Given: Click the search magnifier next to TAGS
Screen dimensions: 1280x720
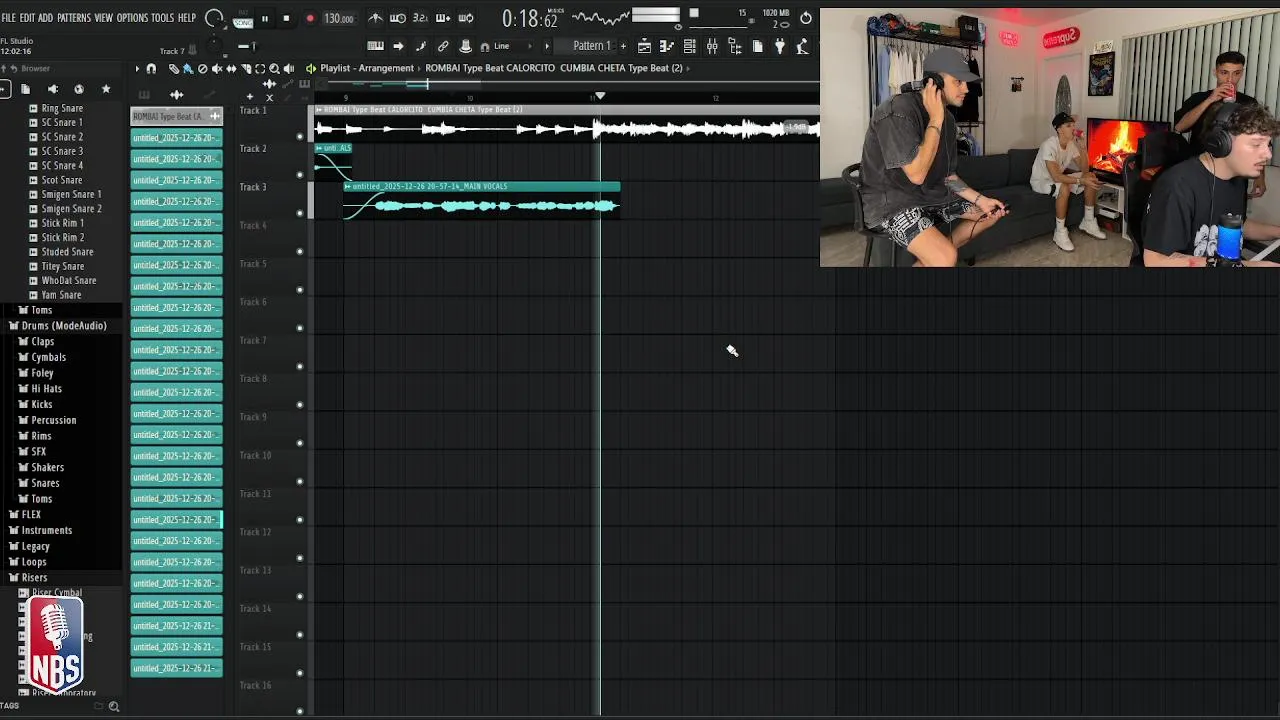Looking at the screenshot, I should click(113, 706).
